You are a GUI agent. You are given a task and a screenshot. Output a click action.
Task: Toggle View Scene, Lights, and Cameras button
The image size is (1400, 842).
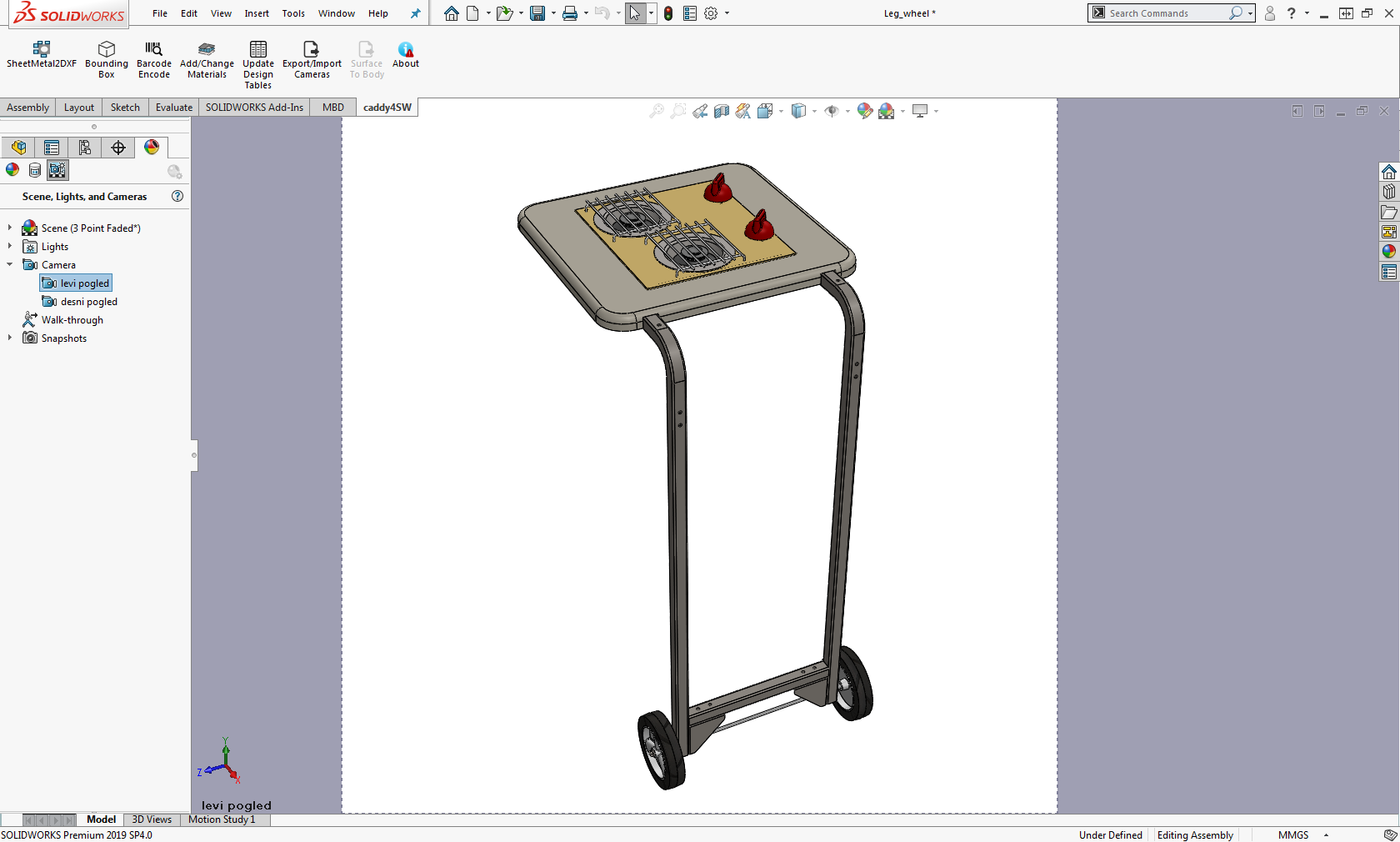pos(57,170)
